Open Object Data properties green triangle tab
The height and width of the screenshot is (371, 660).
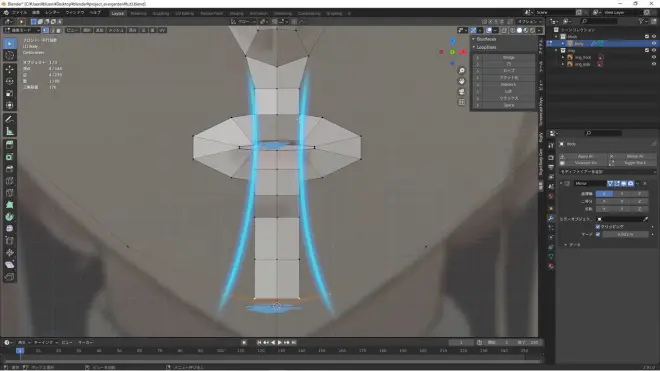(x=551, y=256)
